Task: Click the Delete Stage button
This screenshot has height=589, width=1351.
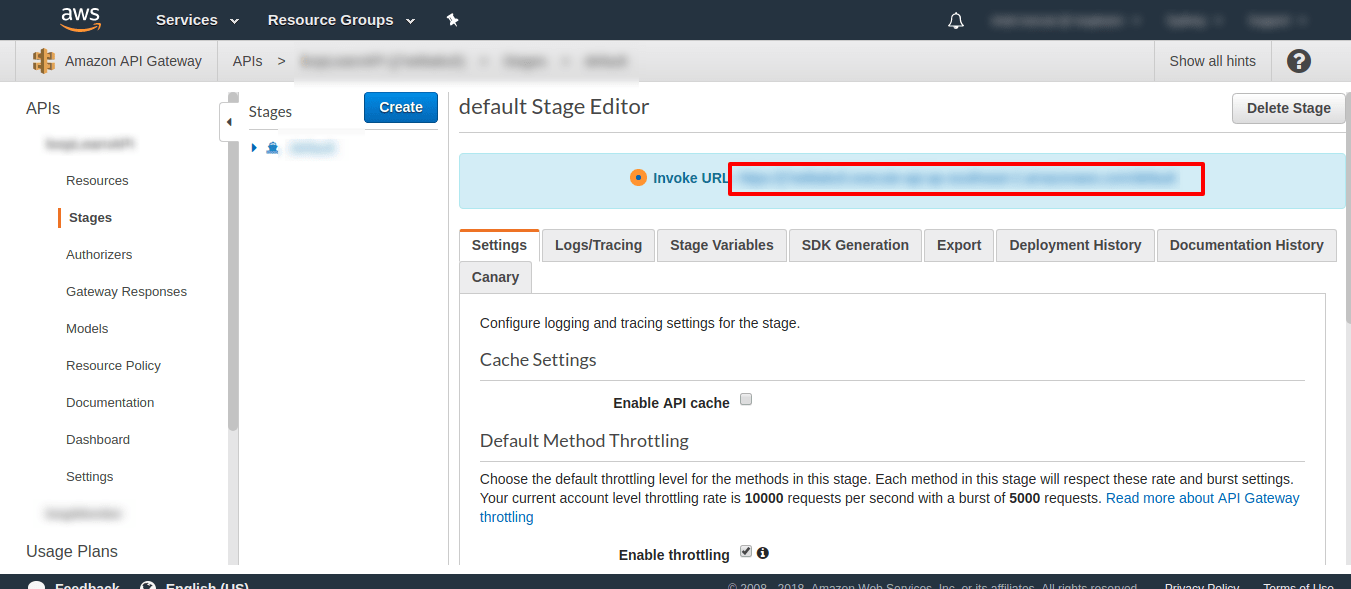Action: tap(1288, 108)
